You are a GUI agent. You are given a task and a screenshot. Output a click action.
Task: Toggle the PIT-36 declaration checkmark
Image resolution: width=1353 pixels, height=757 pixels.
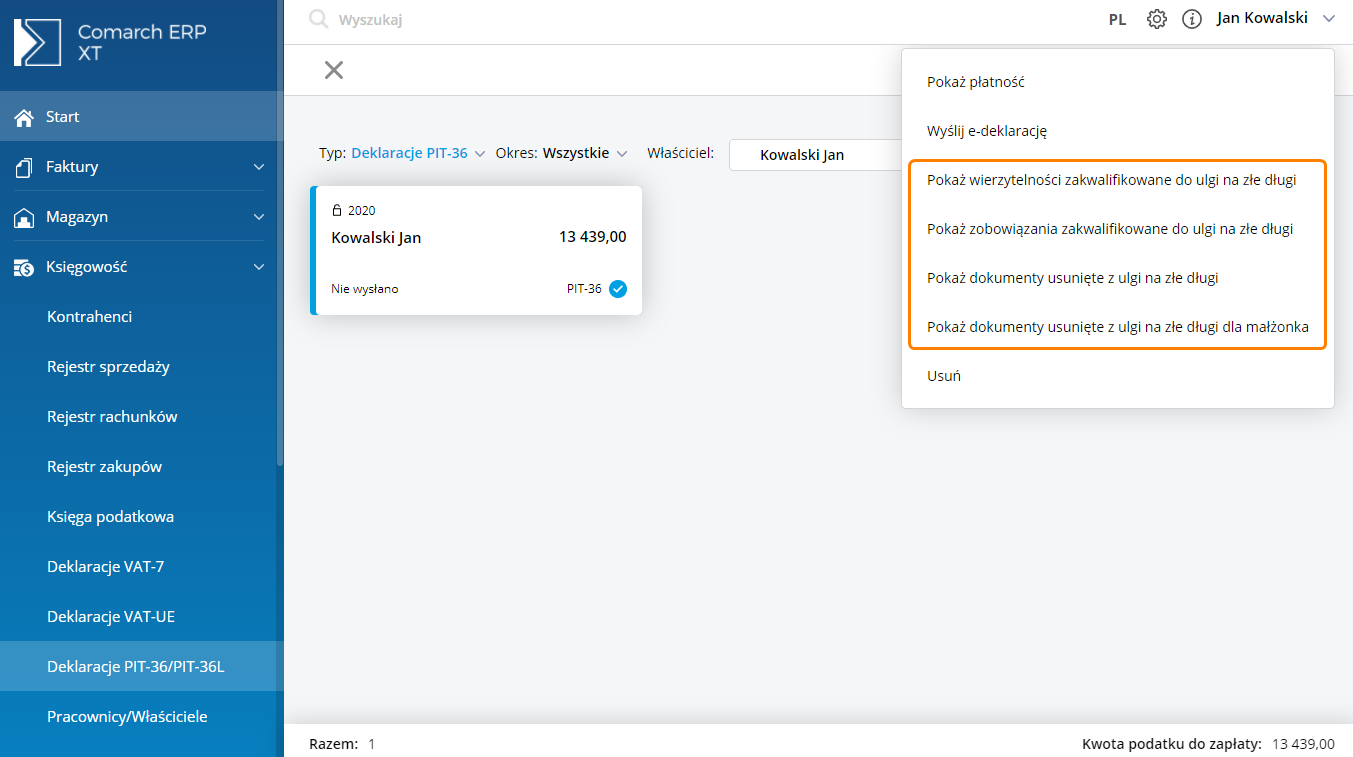tap(618, 289)
